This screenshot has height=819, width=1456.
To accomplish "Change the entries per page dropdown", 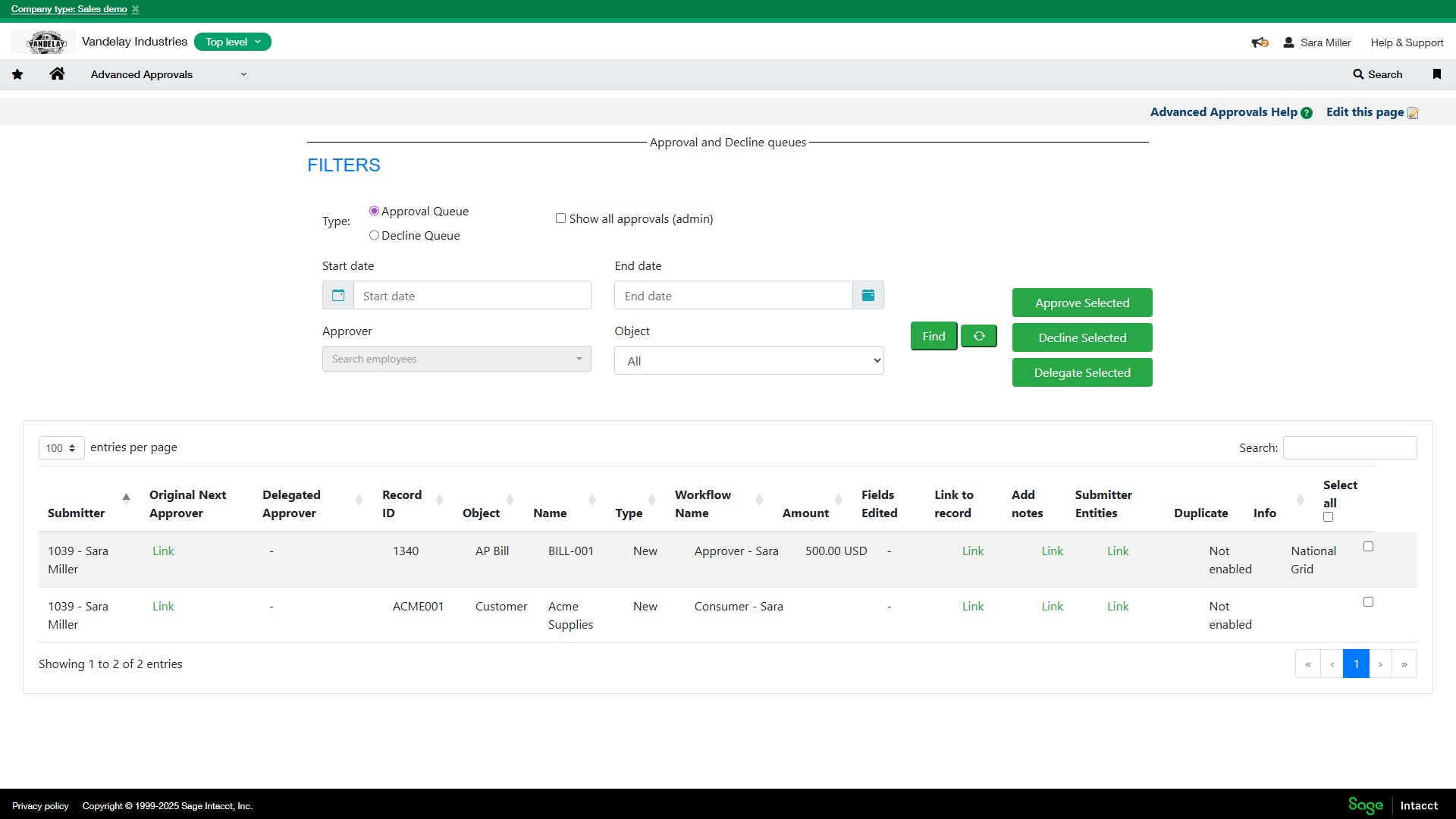I will (61, 448).
